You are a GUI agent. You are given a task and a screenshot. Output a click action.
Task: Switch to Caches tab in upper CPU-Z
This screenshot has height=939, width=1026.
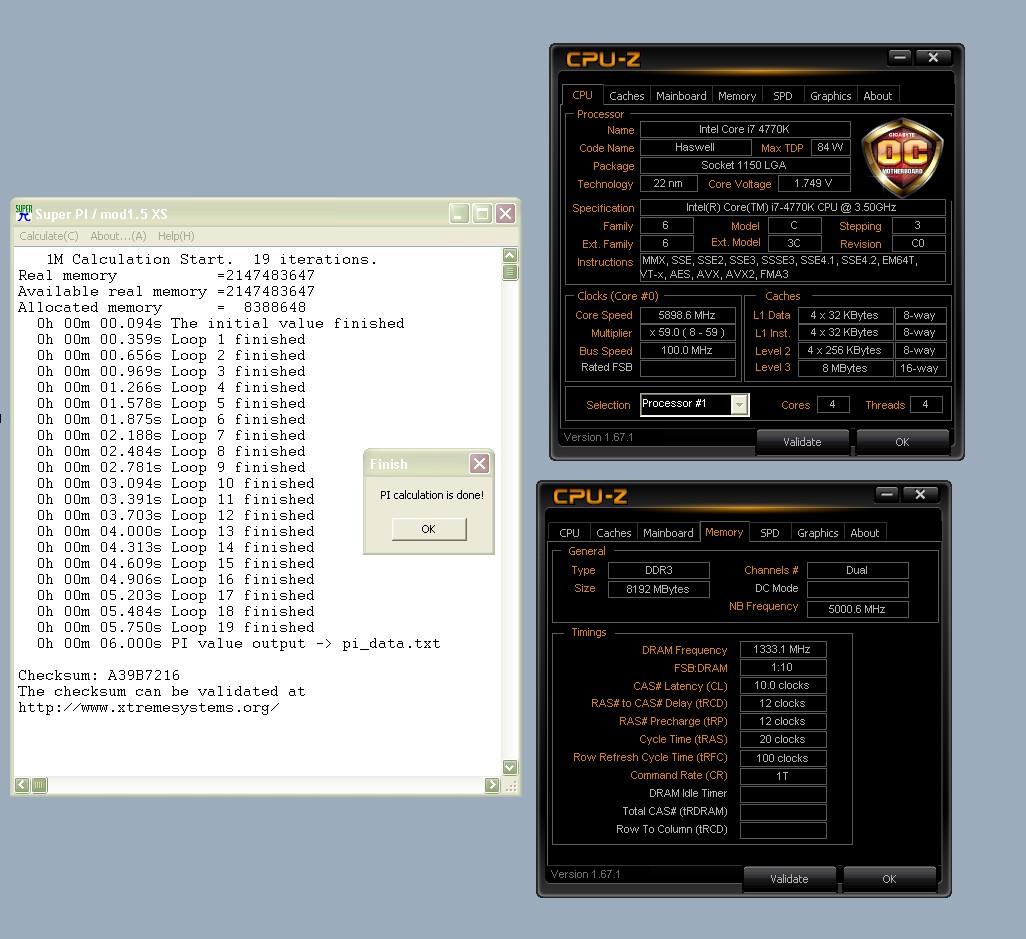coord(627,96)
